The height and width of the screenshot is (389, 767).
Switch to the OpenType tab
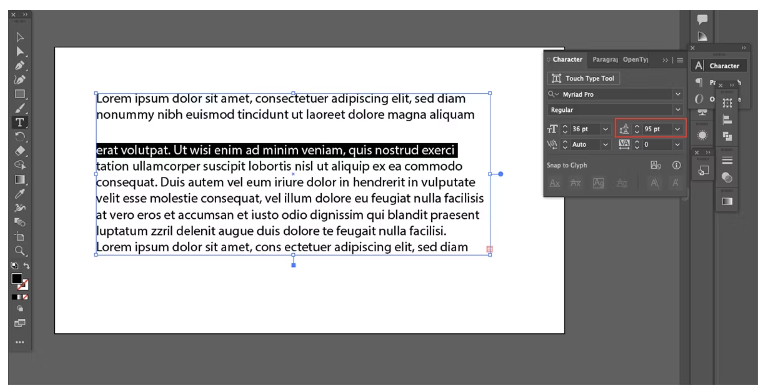pos(635,60)
